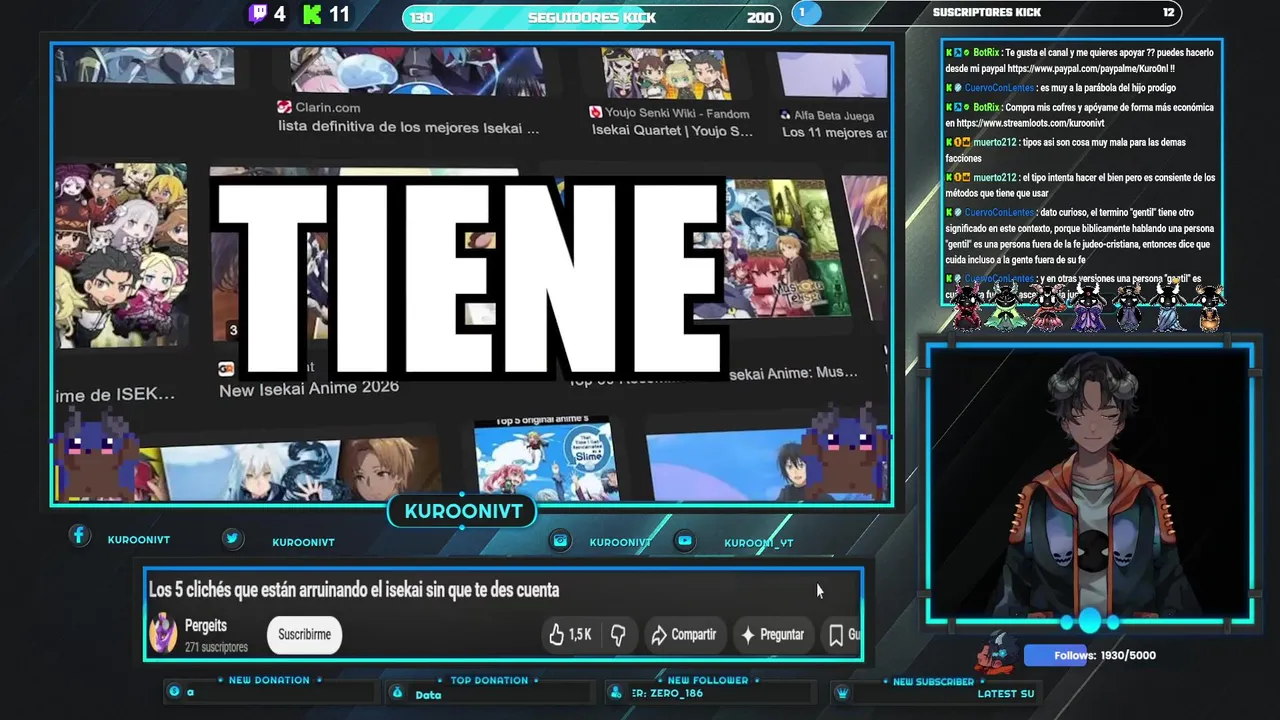1280x720 pixels.
Task: Like the video with the thumbs-up icon
Action: (x=556, y=634)
